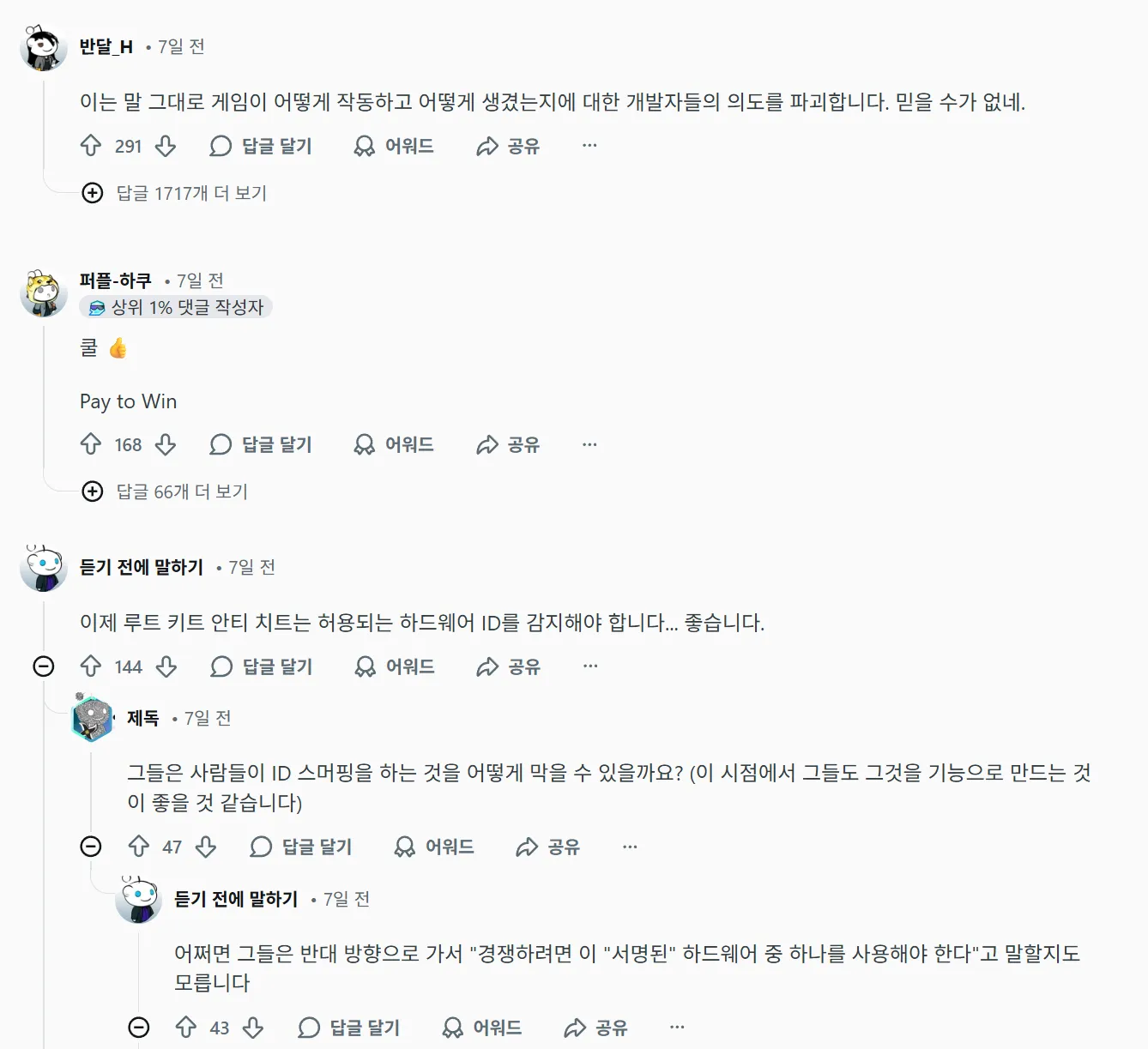Downvote the "Pay to Win" comment

166,445
